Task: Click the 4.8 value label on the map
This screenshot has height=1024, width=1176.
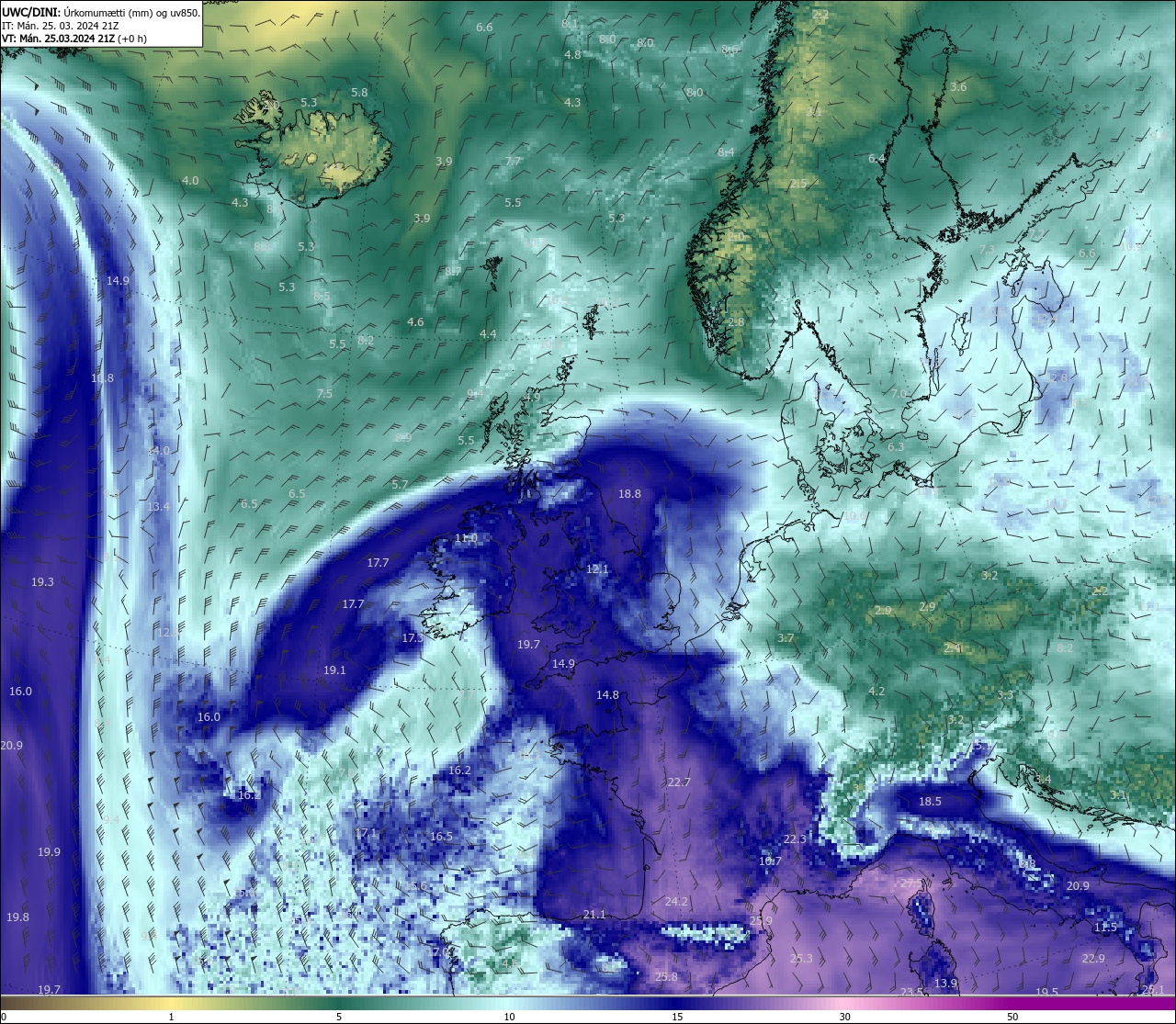Action: pyautogui.click(x=572, y=54)
